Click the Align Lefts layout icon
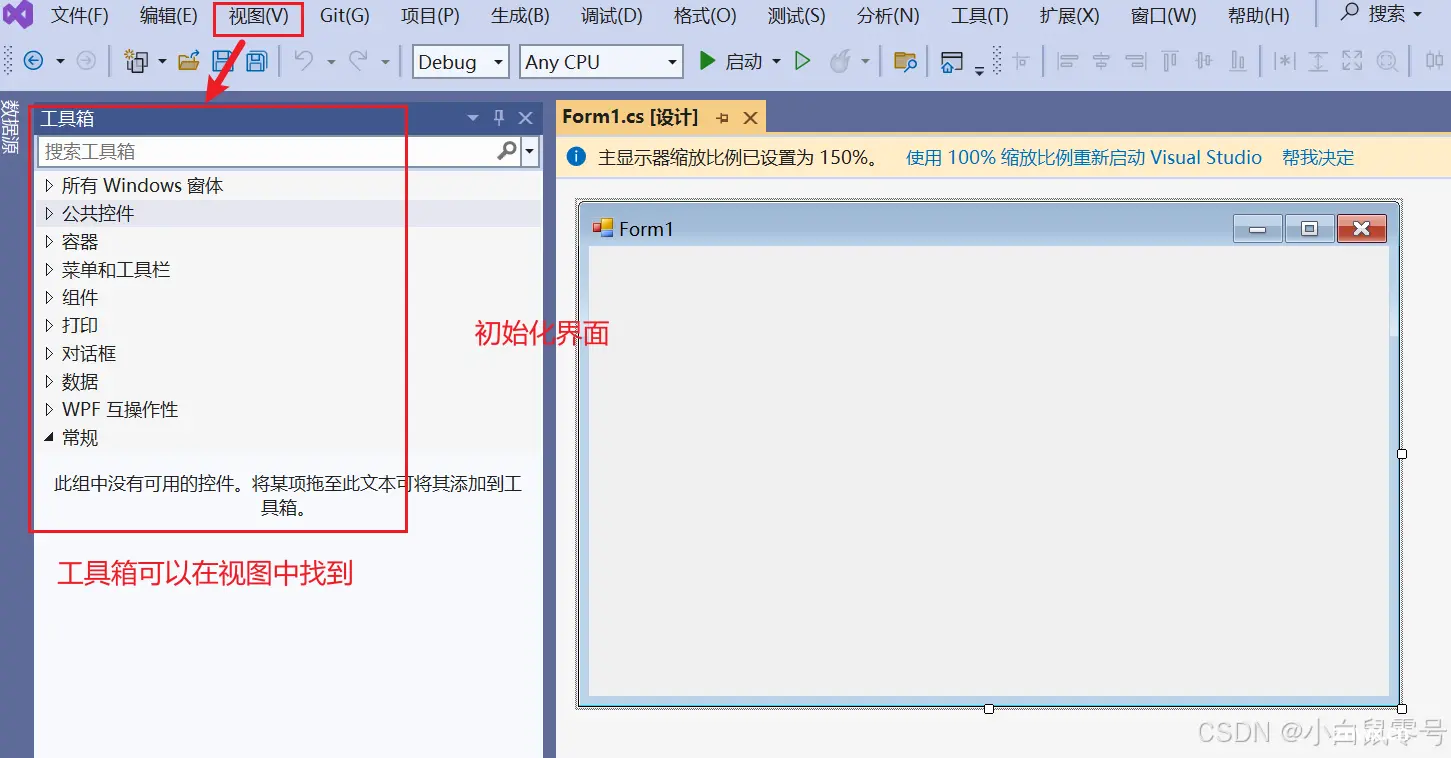This screenshot has width=1451, height=758. 1068,61
